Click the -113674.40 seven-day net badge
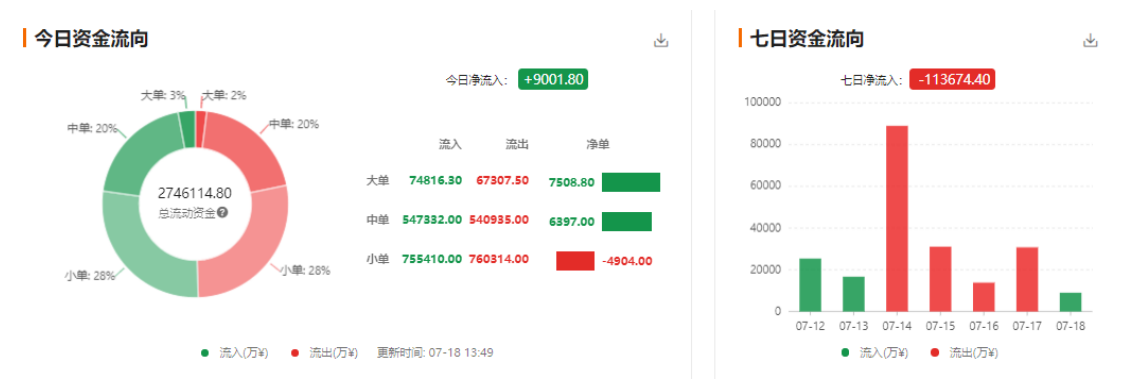The height and width of the screenshot is (383, 1122). tap(952, 79)
